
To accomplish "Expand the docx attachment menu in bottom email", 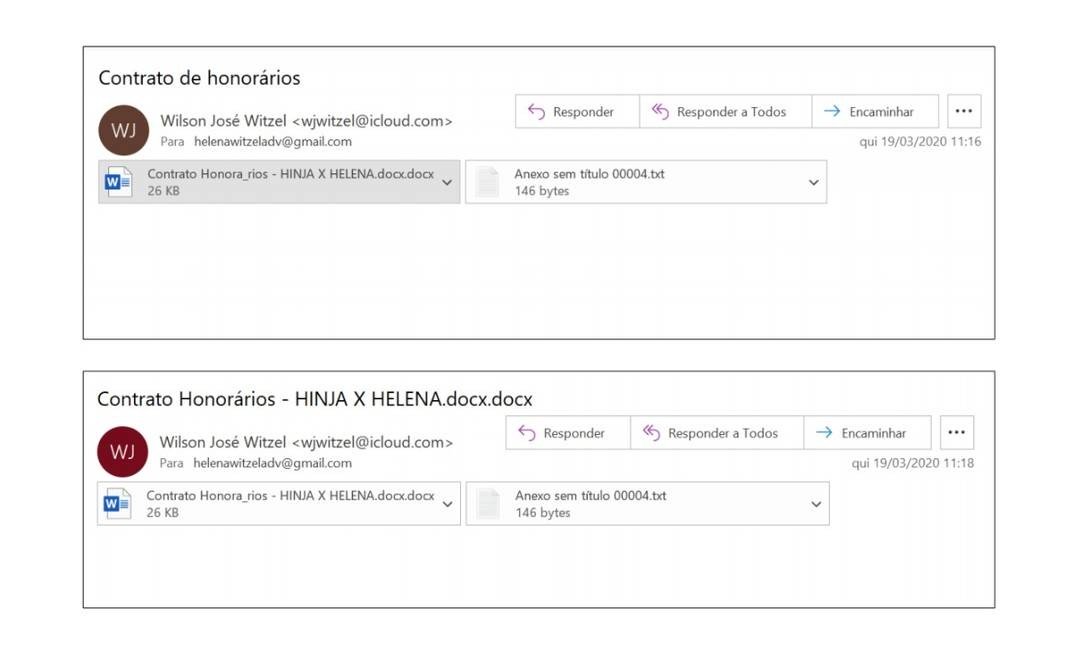I will pos(447,503).
